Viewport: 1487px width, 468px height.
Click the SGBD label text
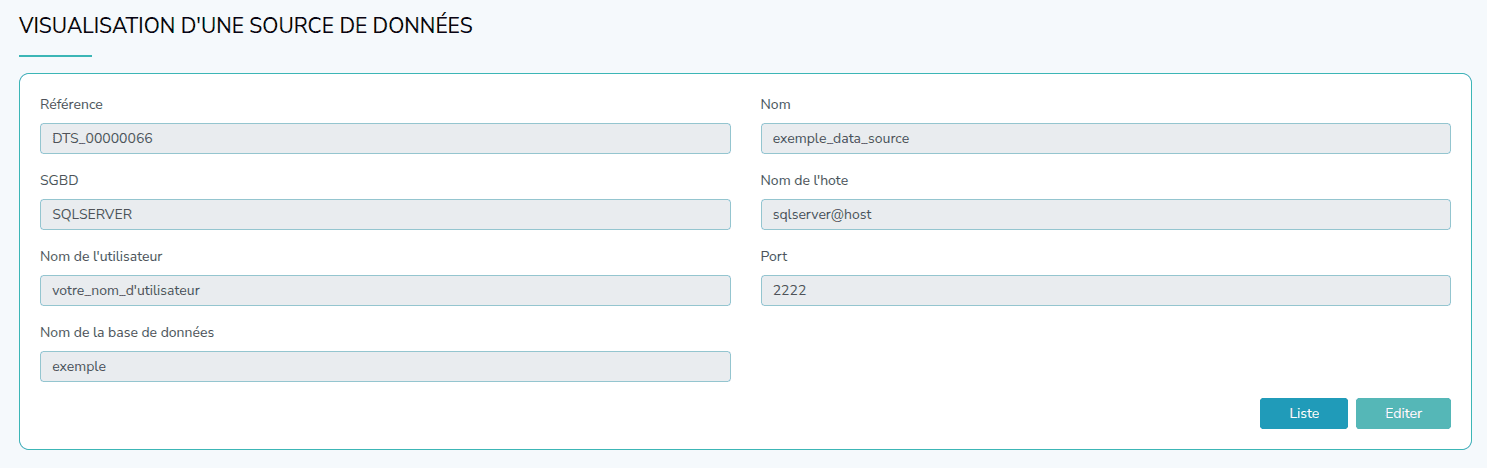point(58,180)
